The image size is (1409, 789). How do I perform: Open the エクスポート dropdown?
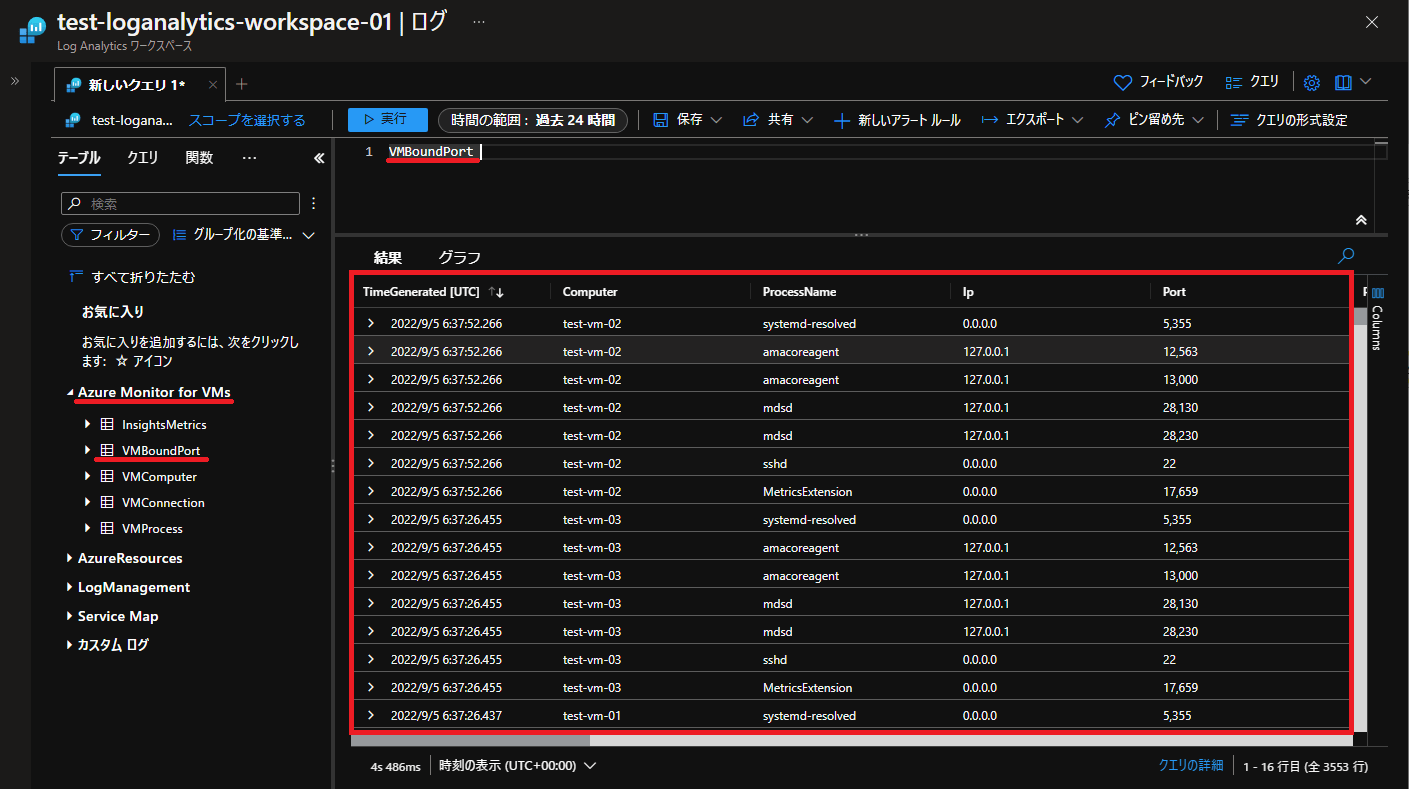click(1032, 120)
